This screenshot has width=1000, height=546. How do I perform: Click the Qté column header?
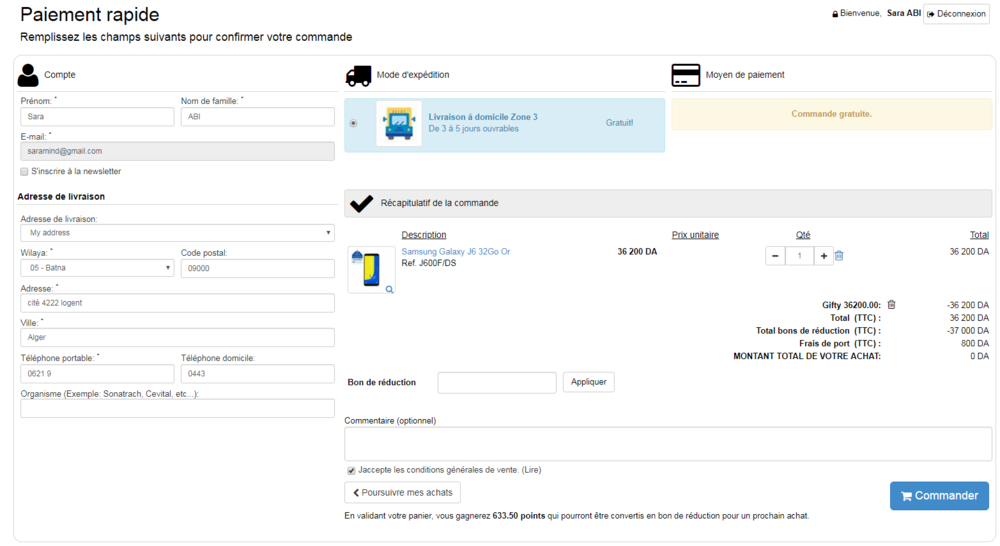pyautogui.click(x=803, y=235)
